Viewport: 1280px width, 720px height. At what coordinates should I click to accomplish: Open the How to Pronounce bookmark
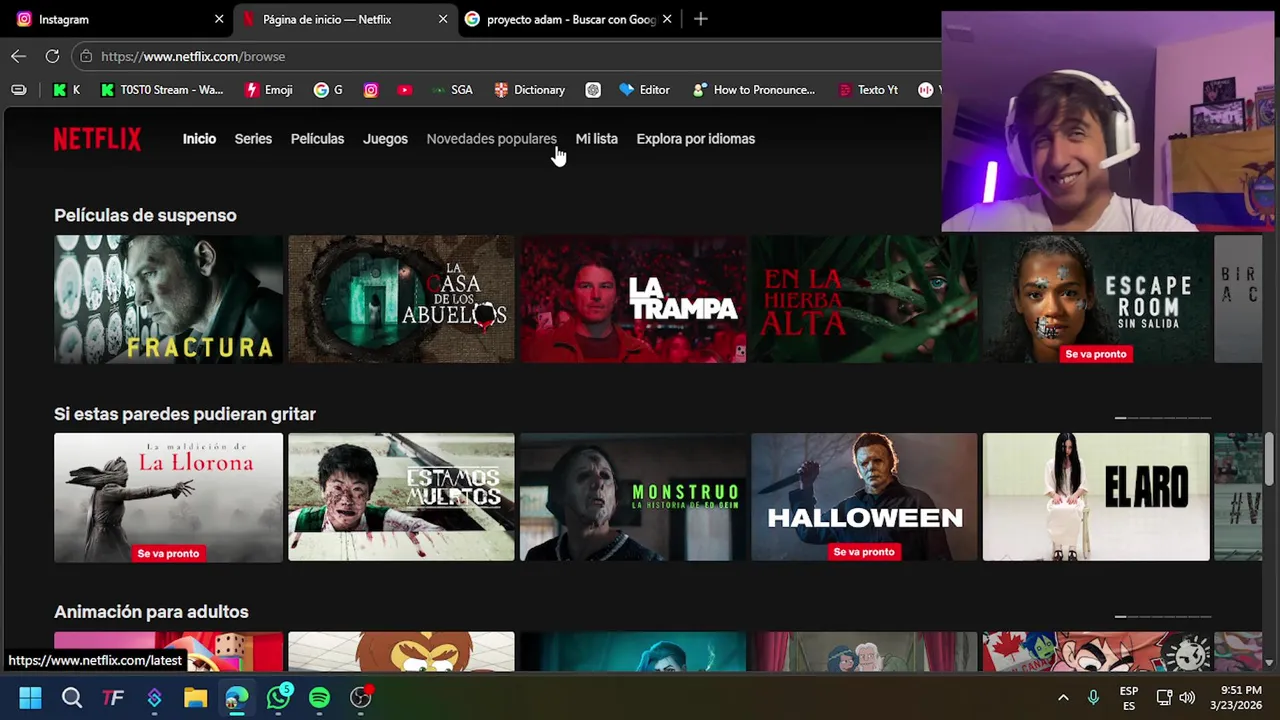point(754,90)
